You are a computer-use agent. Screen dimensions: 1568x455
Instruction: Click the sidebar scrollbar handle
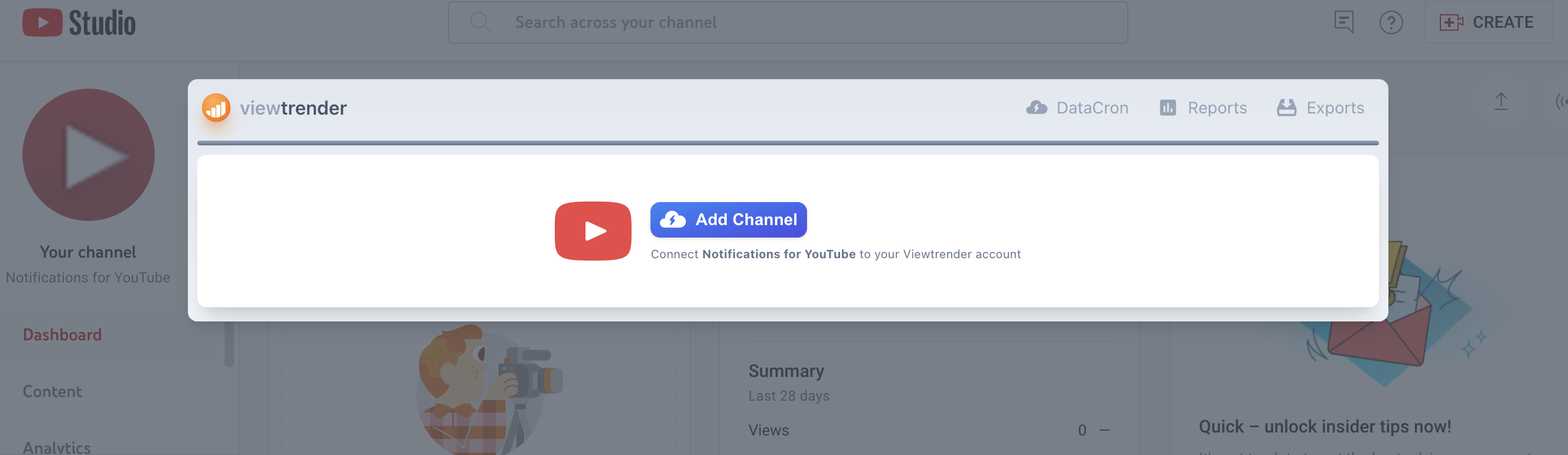point(229,344)
